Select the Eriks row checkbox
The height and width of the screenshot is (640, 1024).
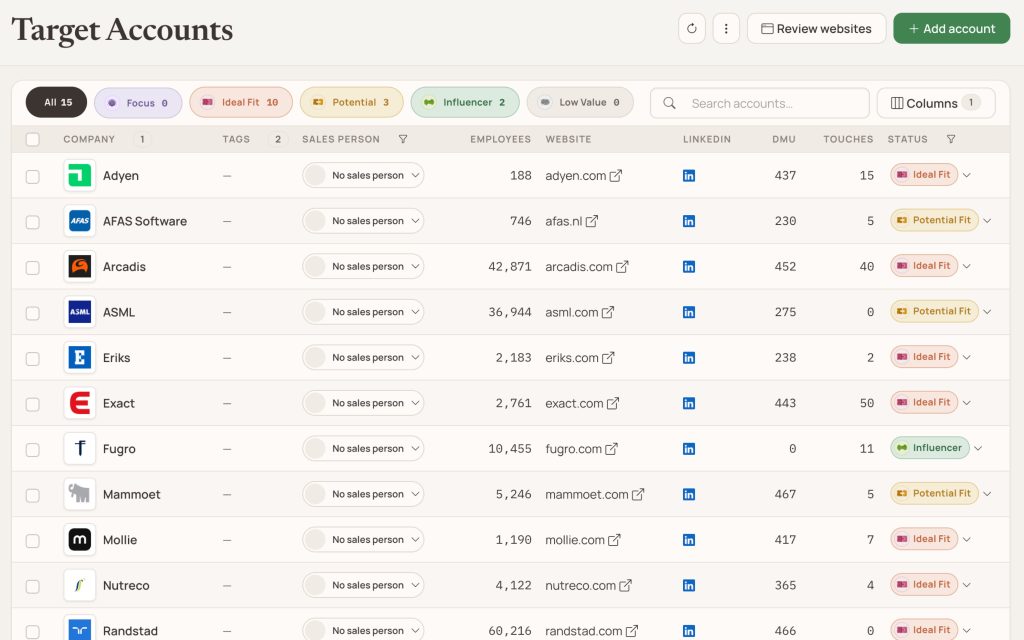33,359
